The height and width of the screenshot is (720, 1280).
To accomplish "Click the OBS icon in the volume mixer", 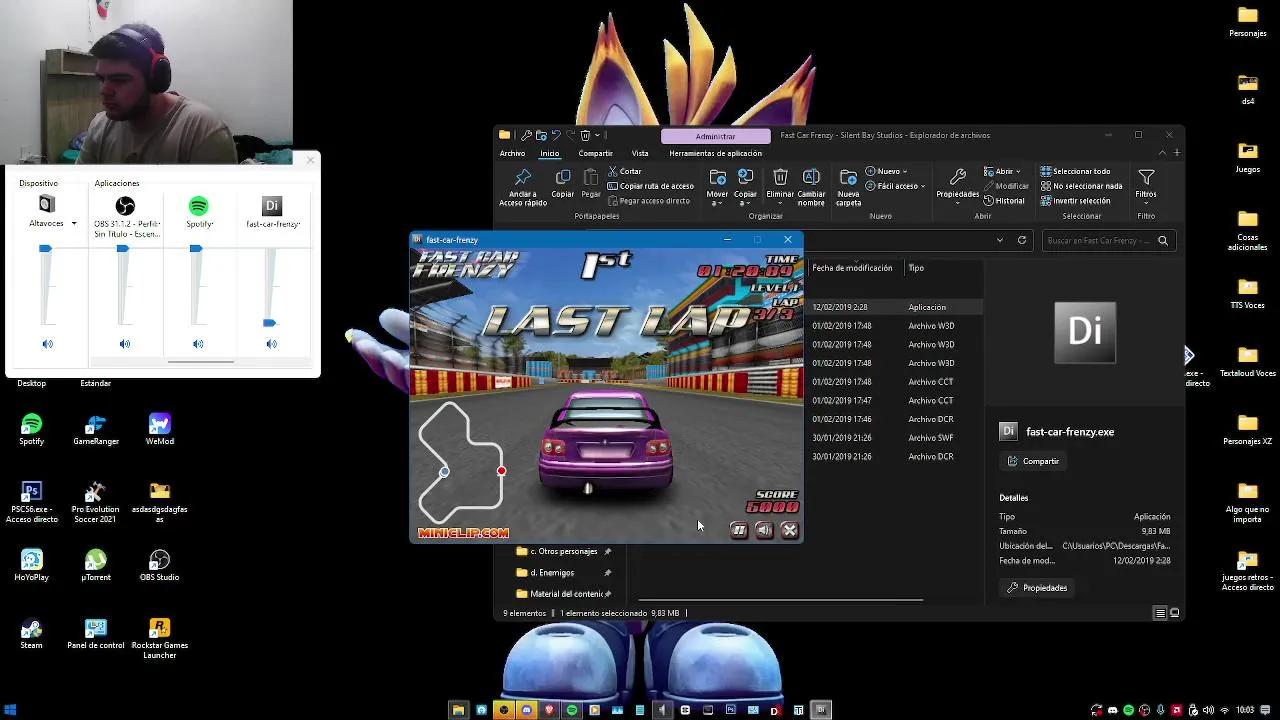I will (125, 206).
